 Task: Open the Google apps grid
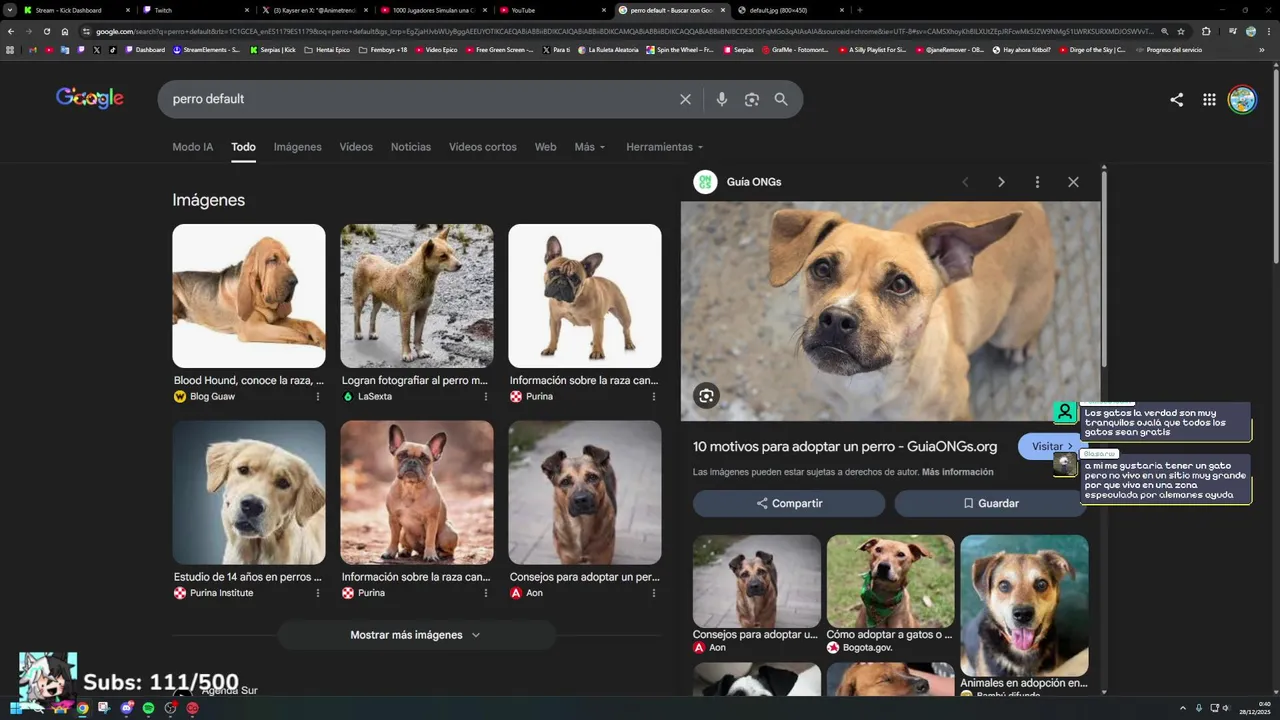(1209, 99)
